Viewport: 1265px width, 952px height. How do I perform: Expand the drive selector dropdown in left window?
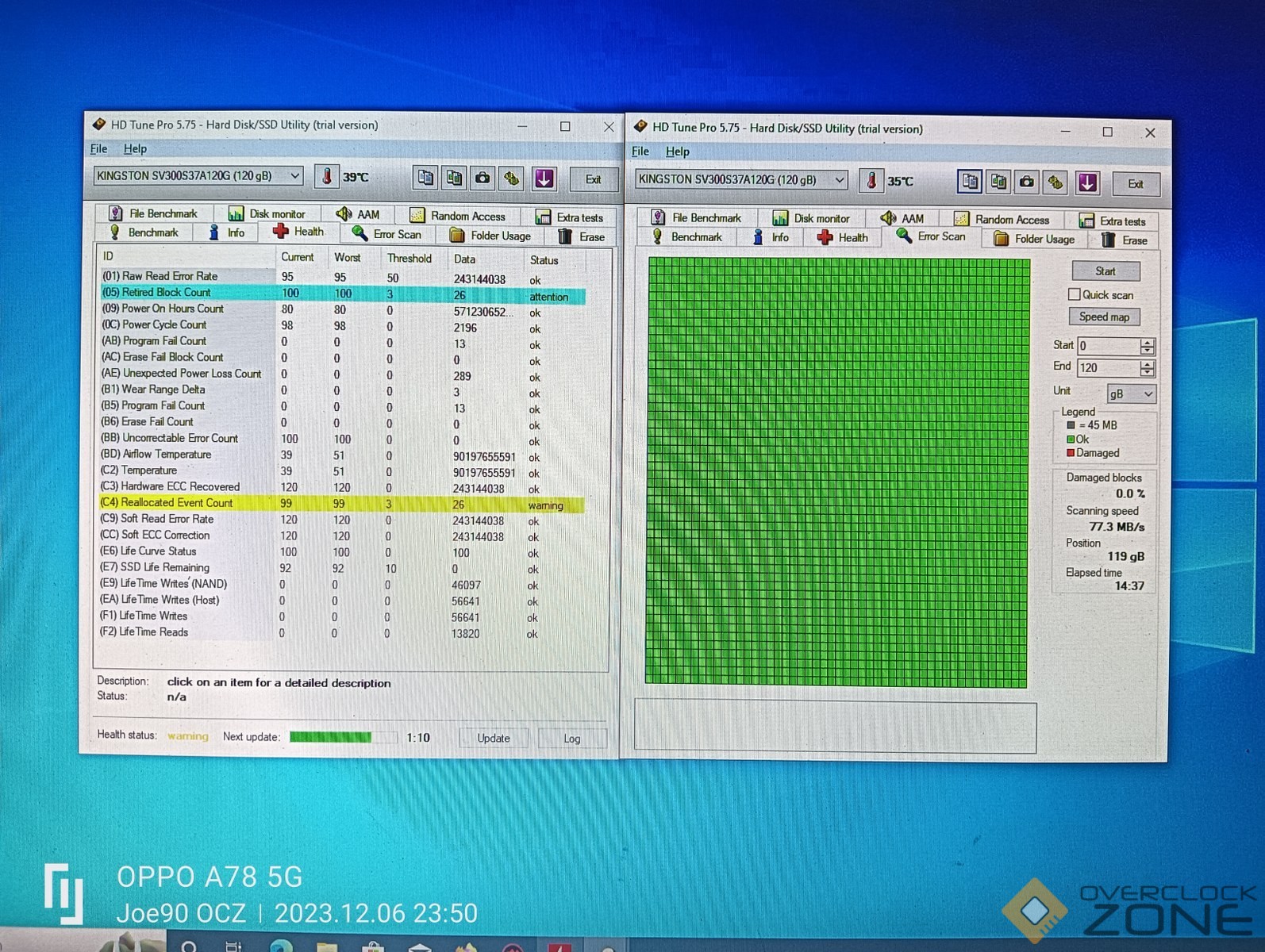[x=294, y=176]
